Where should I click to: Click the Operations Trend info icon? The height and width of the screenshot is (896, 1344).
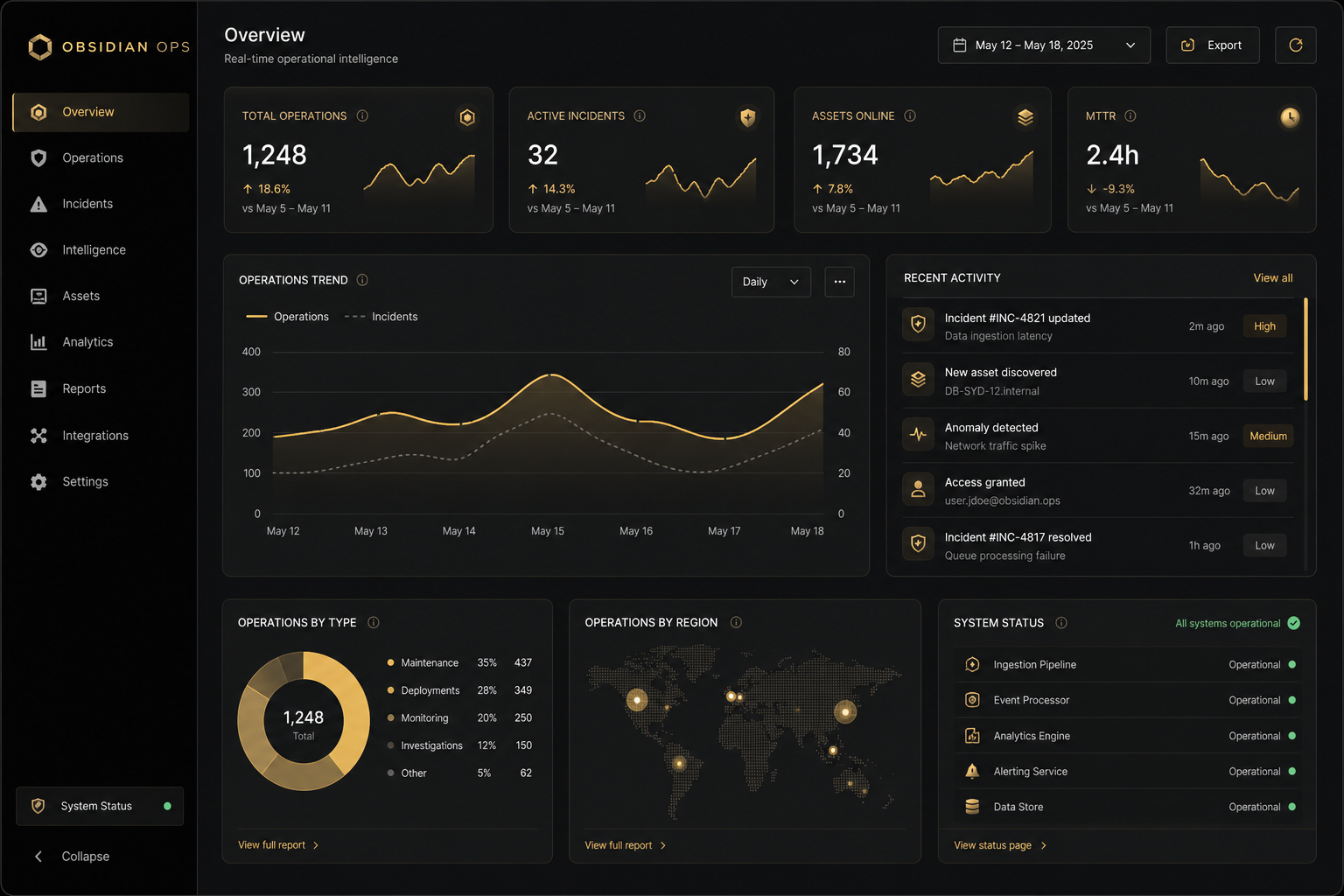[362, 280]
